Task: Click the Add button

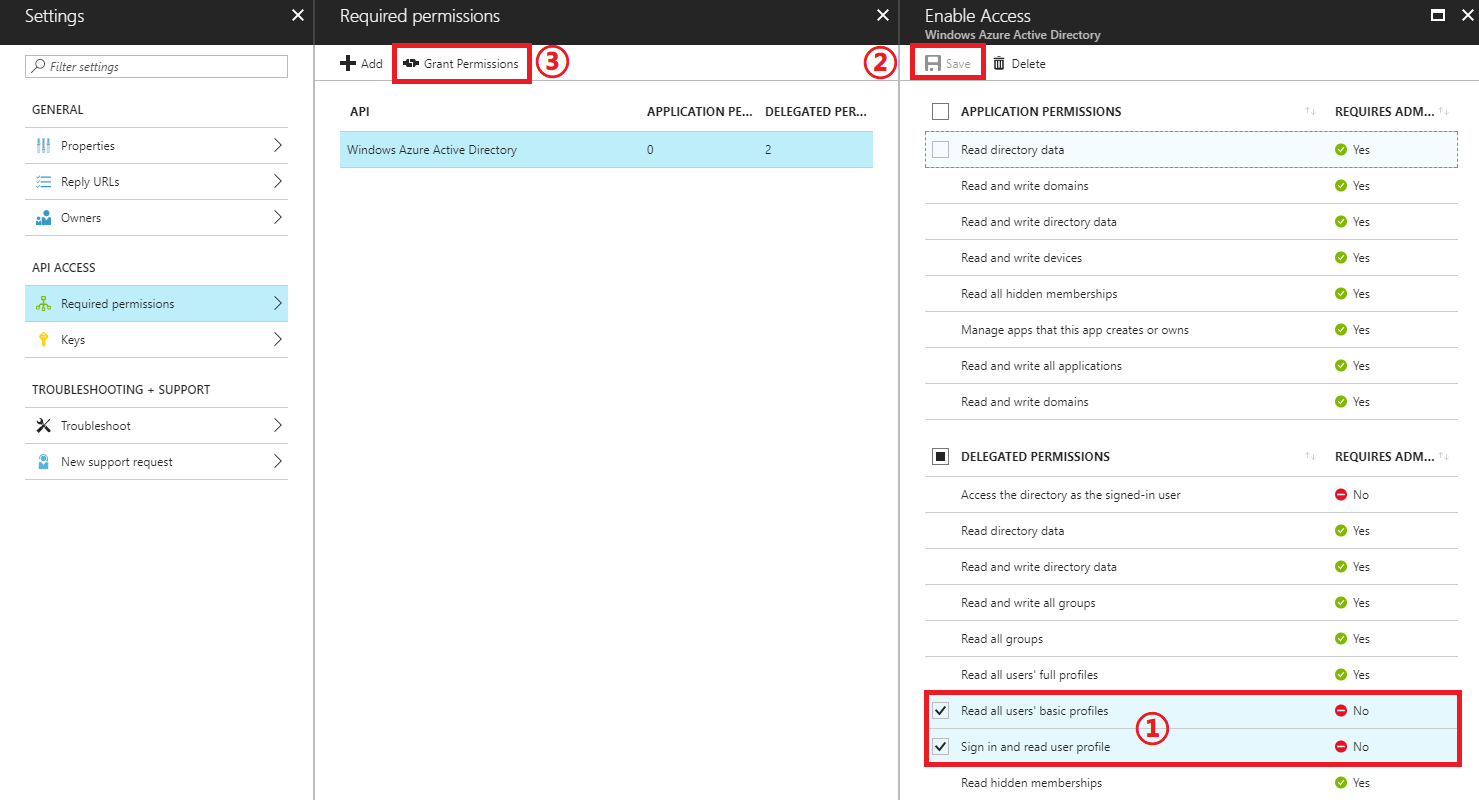Action: [x=362, y=63]
